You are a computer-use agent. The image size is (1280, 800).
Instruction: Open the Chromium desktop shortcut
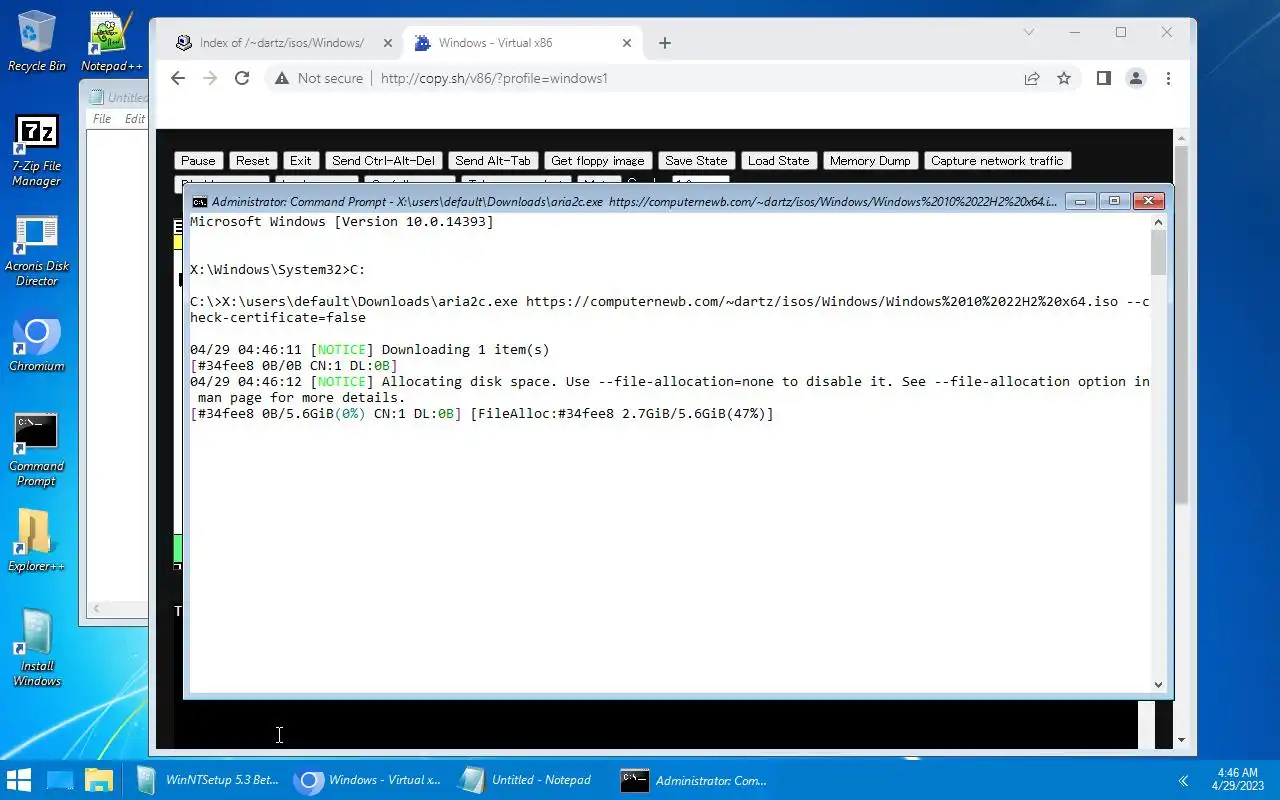pyautogui.click(x=37, y=345)
